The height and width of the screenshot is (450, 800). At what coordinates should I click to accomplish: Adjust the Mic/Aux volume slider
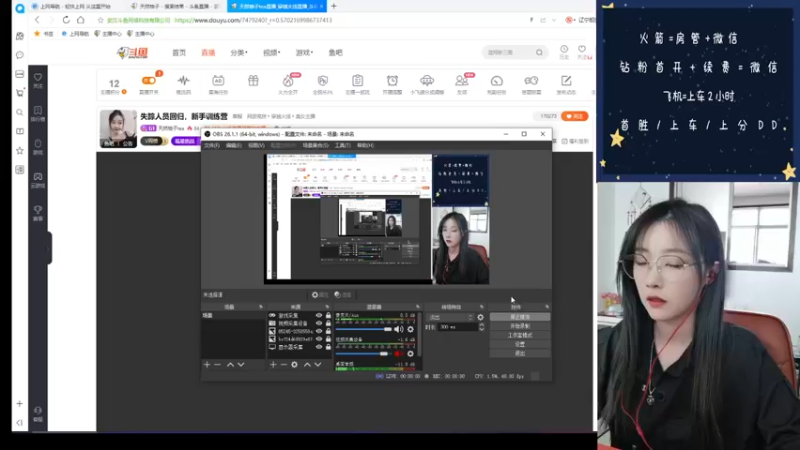[364, 330]
